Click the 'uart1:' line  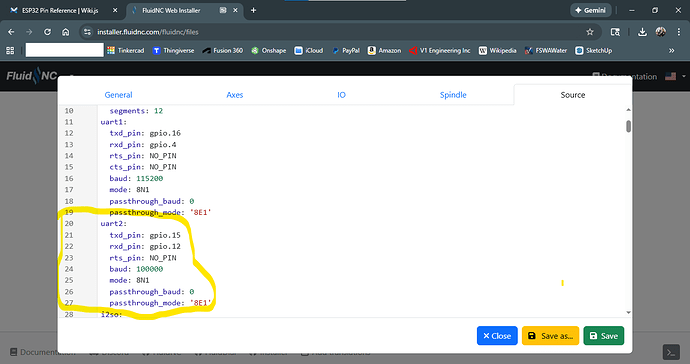[x=114, y=122]
